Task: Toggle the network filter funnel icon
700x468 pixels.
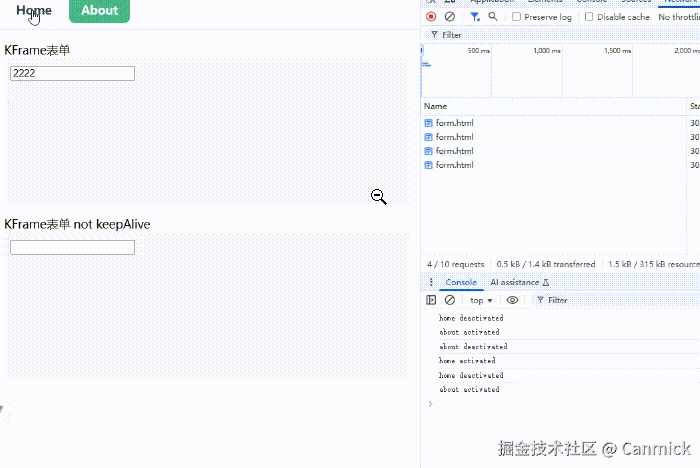Action: pos(475,17)
